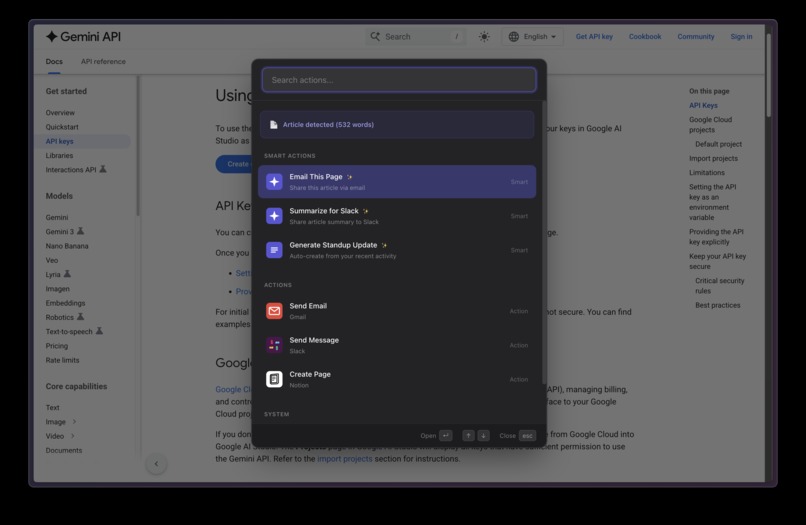Click the esc close key button

[527, 436]
